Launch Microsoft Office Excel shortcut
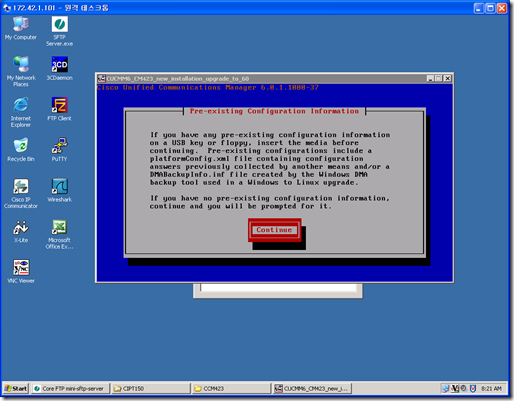Viewport: 514px width, 401px height. coord(59,234)
